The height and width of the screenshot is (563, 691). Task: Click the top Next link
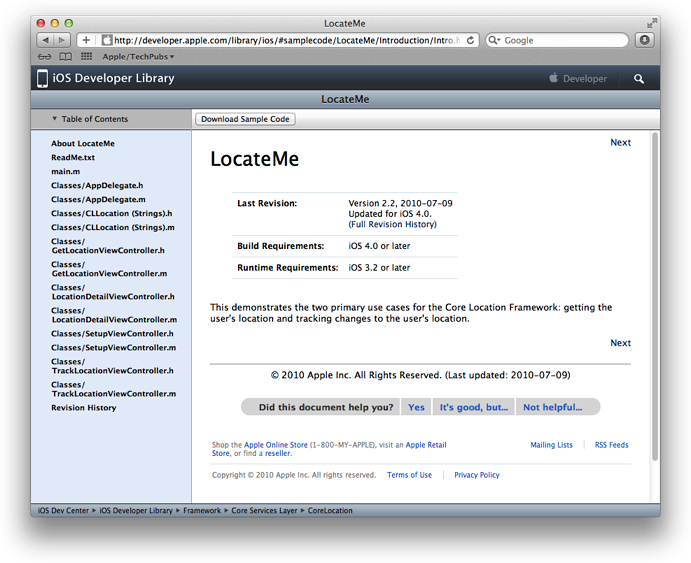(x=620, y=142)
